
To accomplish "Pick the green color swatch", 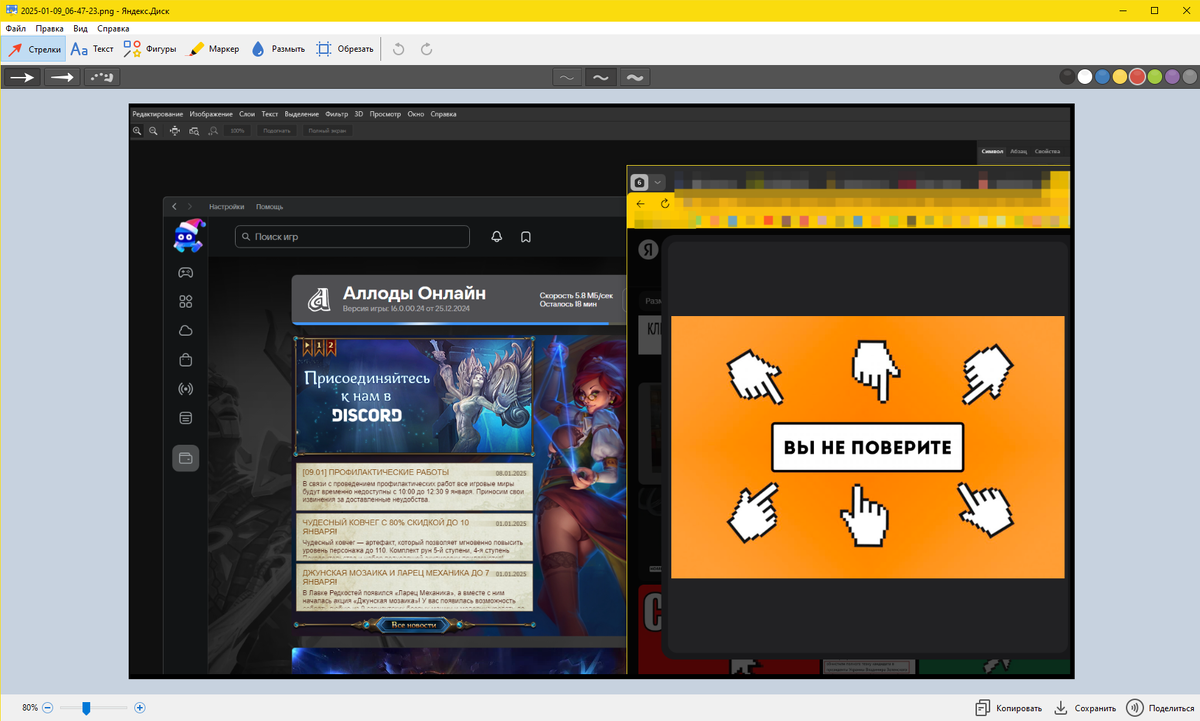I will pyautogui.click(x=1154, y=77).
